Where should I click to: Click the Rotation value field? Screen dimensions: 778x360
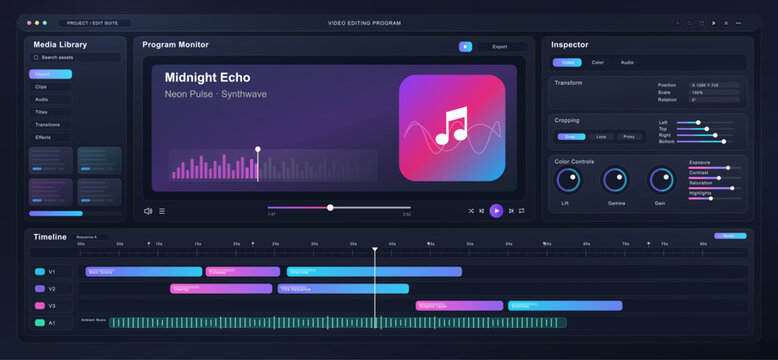click(714, 100)
